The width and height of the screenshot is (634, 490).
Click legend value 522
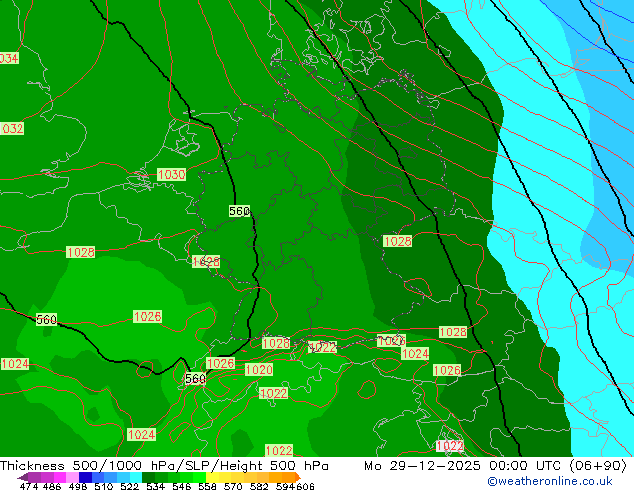[x=129, y=486]
